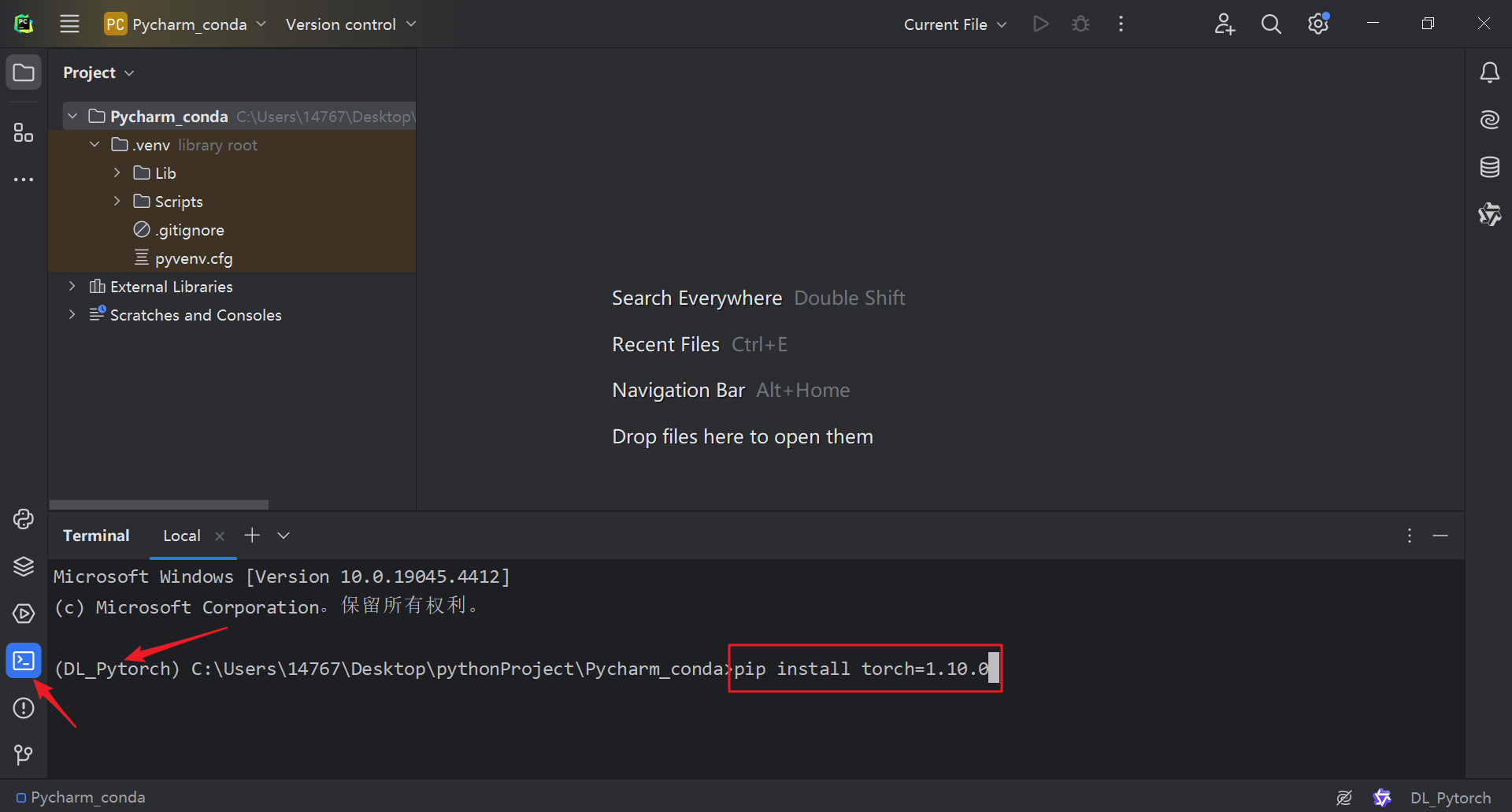1512x812 pixels.
Task: Open the Services tool window
Action: [x=24, y=614]
